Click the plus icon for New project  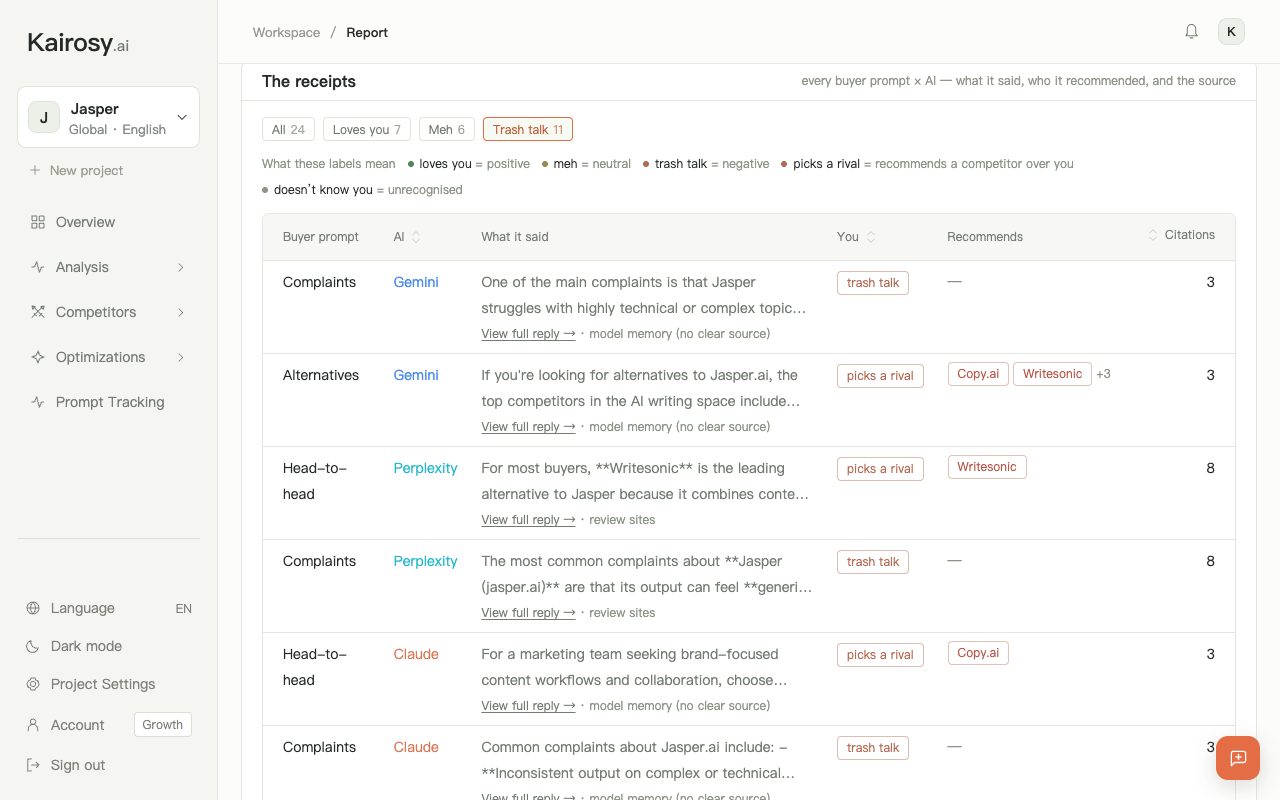pyautogui.click(x=35, y=170)
